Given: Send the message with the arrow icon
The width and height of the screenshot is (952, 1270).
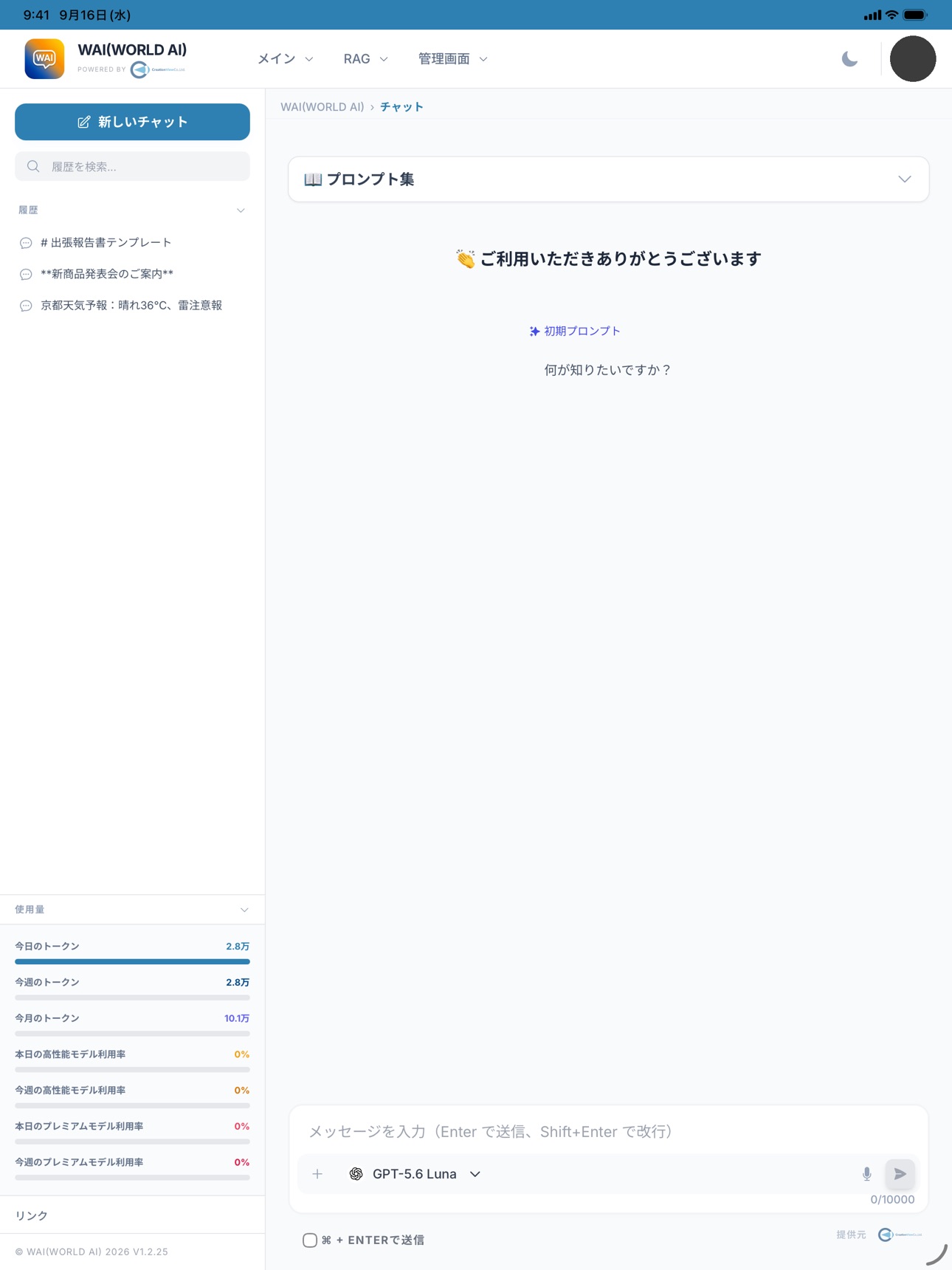Looking at the screenshot, I should point(900,1174).
